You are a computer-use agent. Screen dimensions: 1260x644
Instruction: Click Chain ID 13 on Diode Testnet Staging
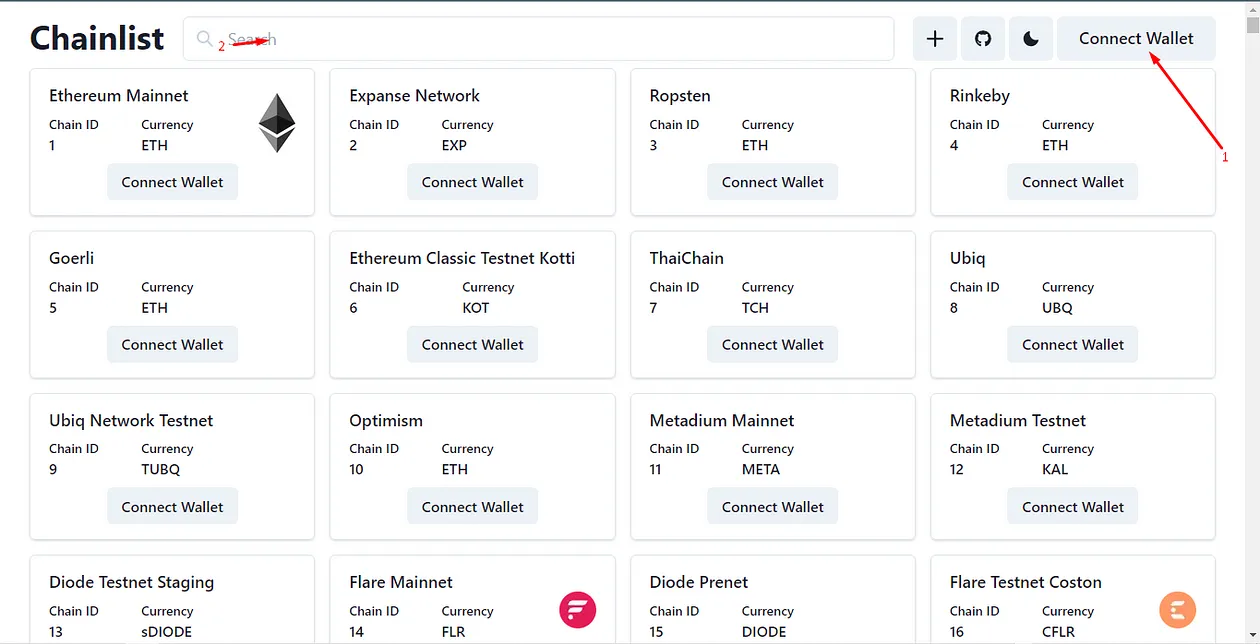point(56,632)
